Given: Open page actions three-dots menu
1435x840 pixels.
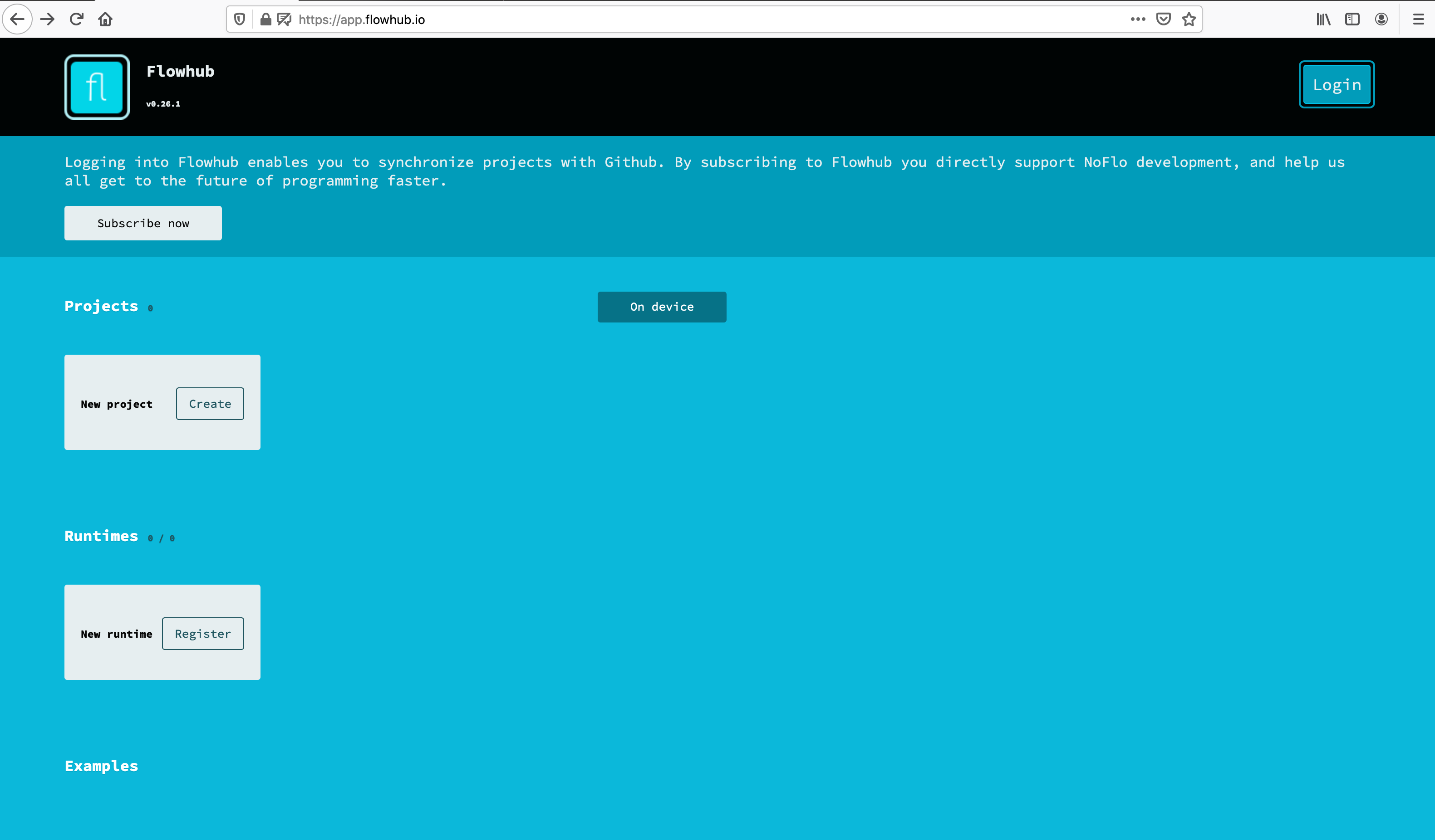Looking at the screenshot, I should point(1138,20).
